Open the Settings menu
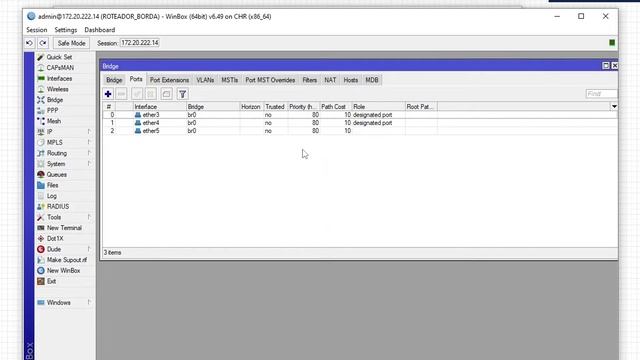Image resolution: width=640 pixels, height=360 pixels. 66,30
